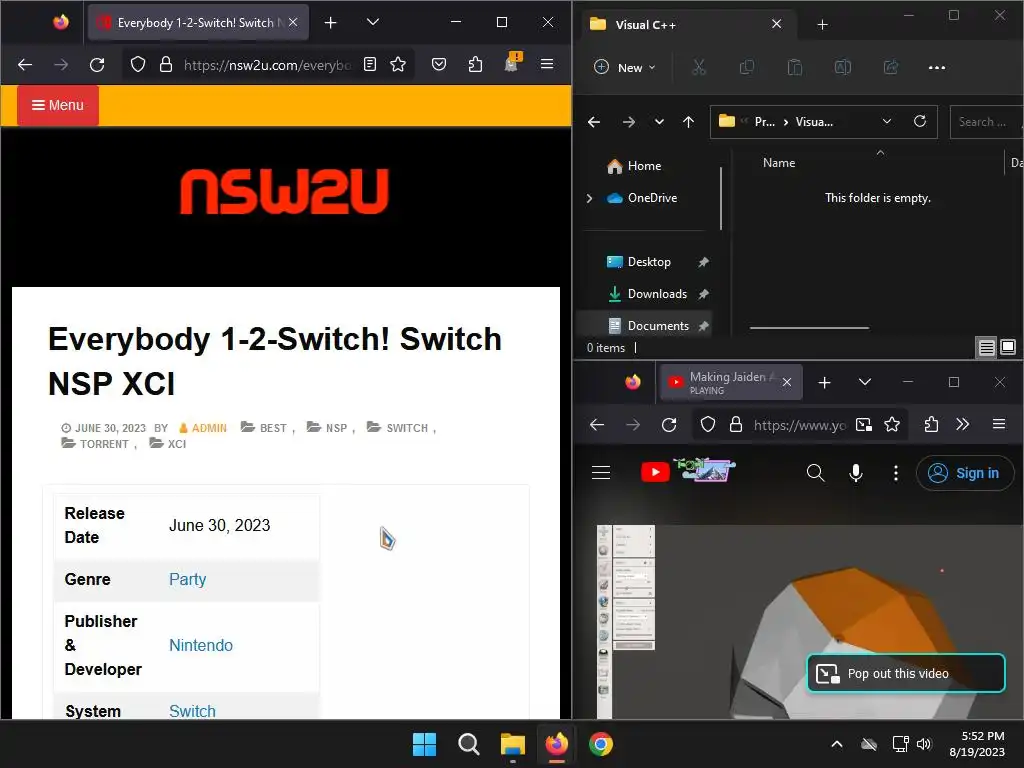This screenshot has height=768, width=1024.
Task: Select Desktop in Explorer navigation pane
Action: (x=649, y=262)
